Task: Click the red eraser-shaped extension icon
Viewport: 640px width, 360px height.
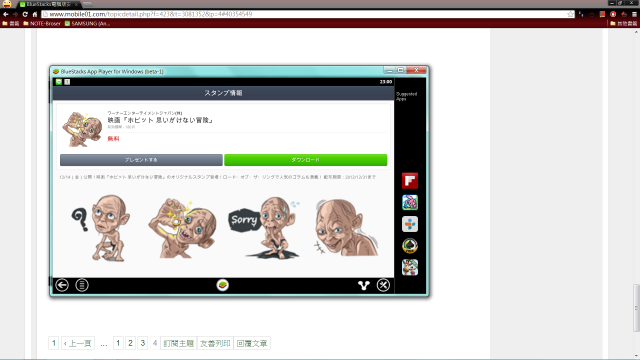Action: tap(624, 14)
